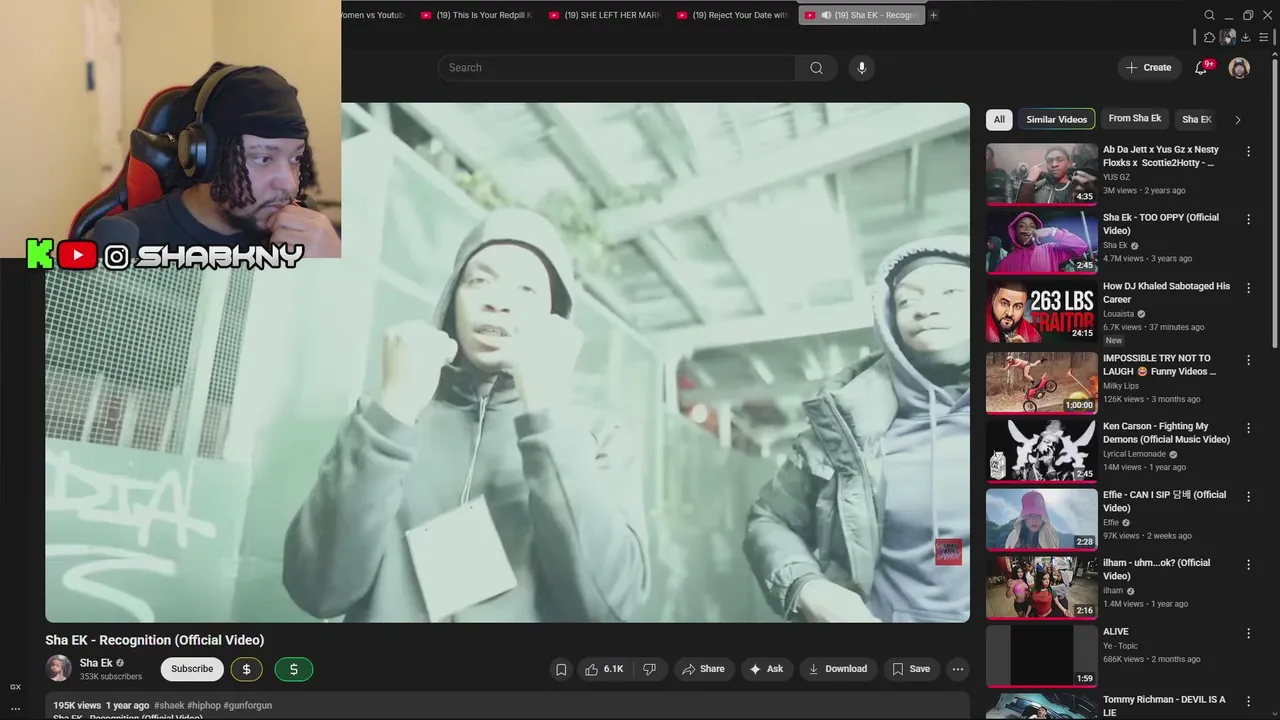The height and width of the screenshot is (720, 1280).
Task: Open options menu for TOO OPPY video
Action: coord(1248,219)
